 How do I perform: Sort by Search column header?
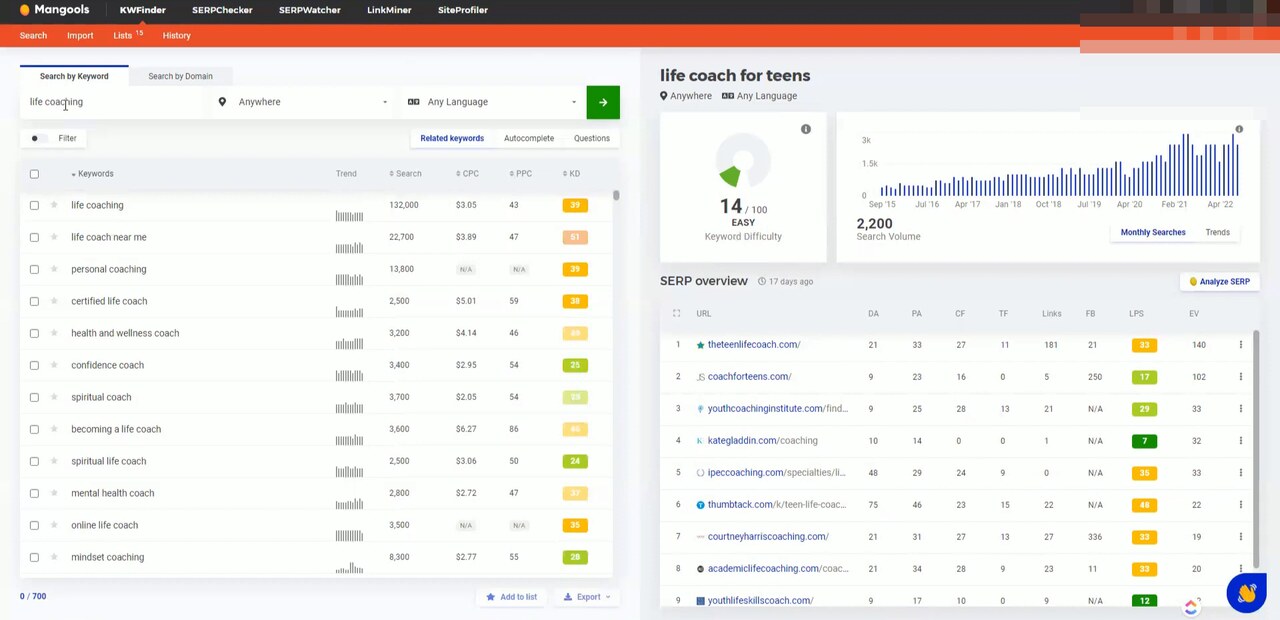click(x=405, y=174)
